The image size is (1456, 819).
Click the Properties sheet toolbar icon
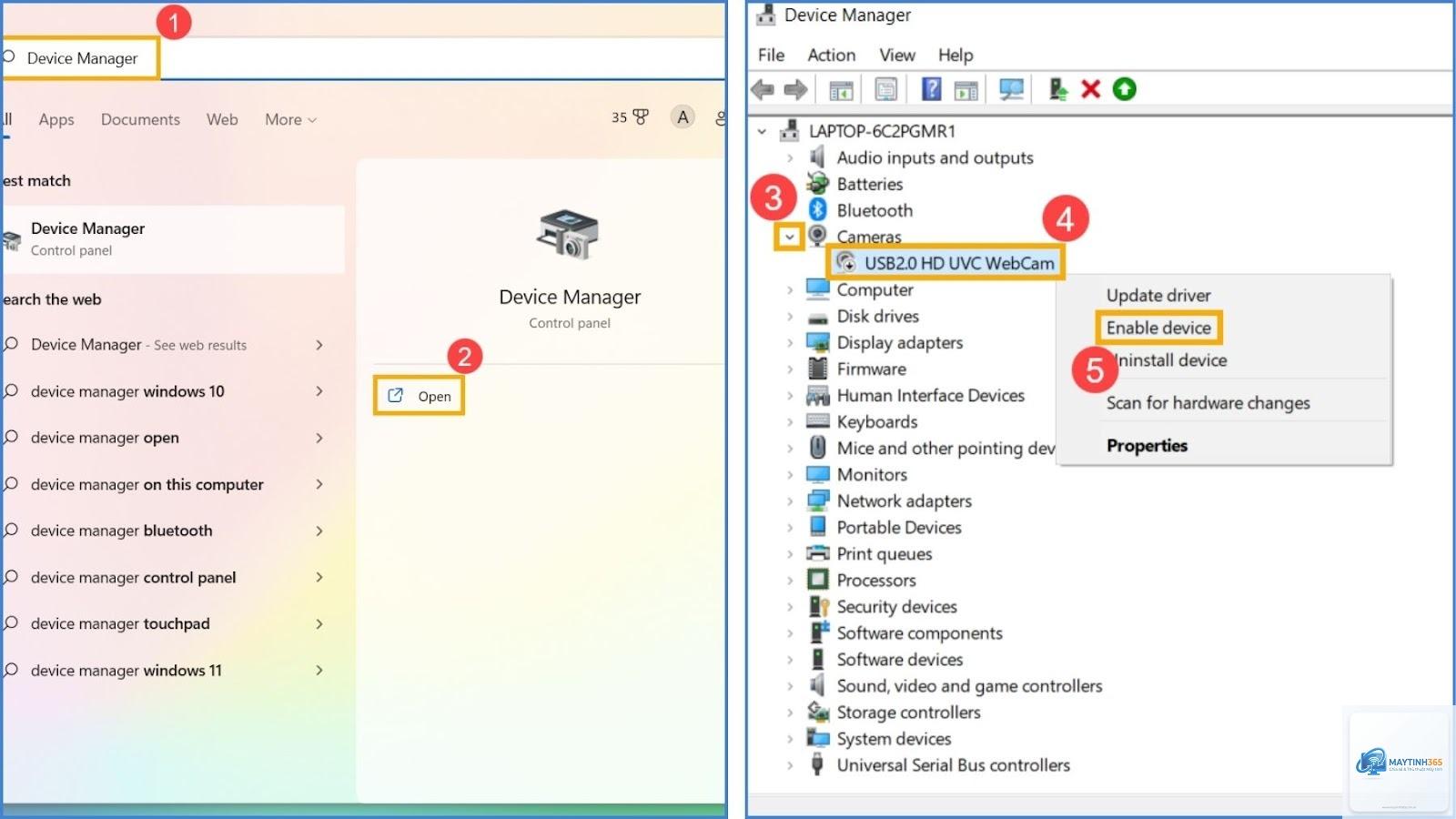pos(885,89)
